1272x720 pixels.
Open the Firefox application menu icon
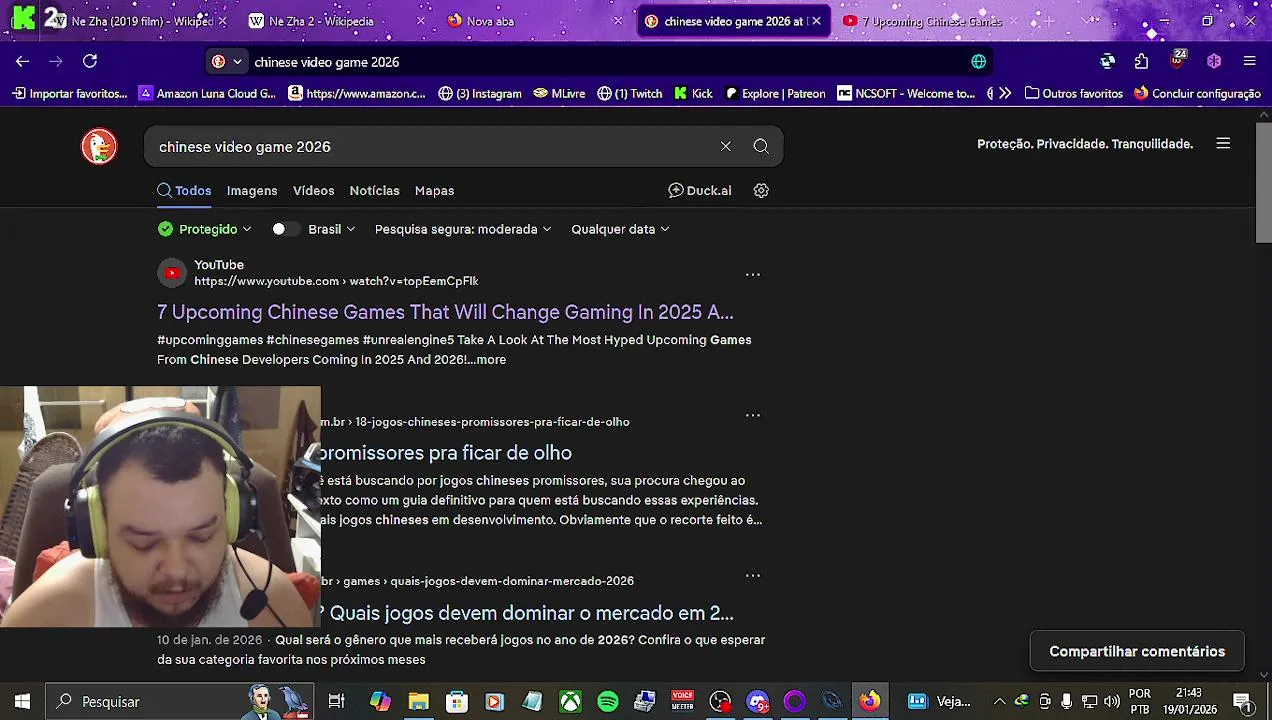click(x=1249, y=61)
